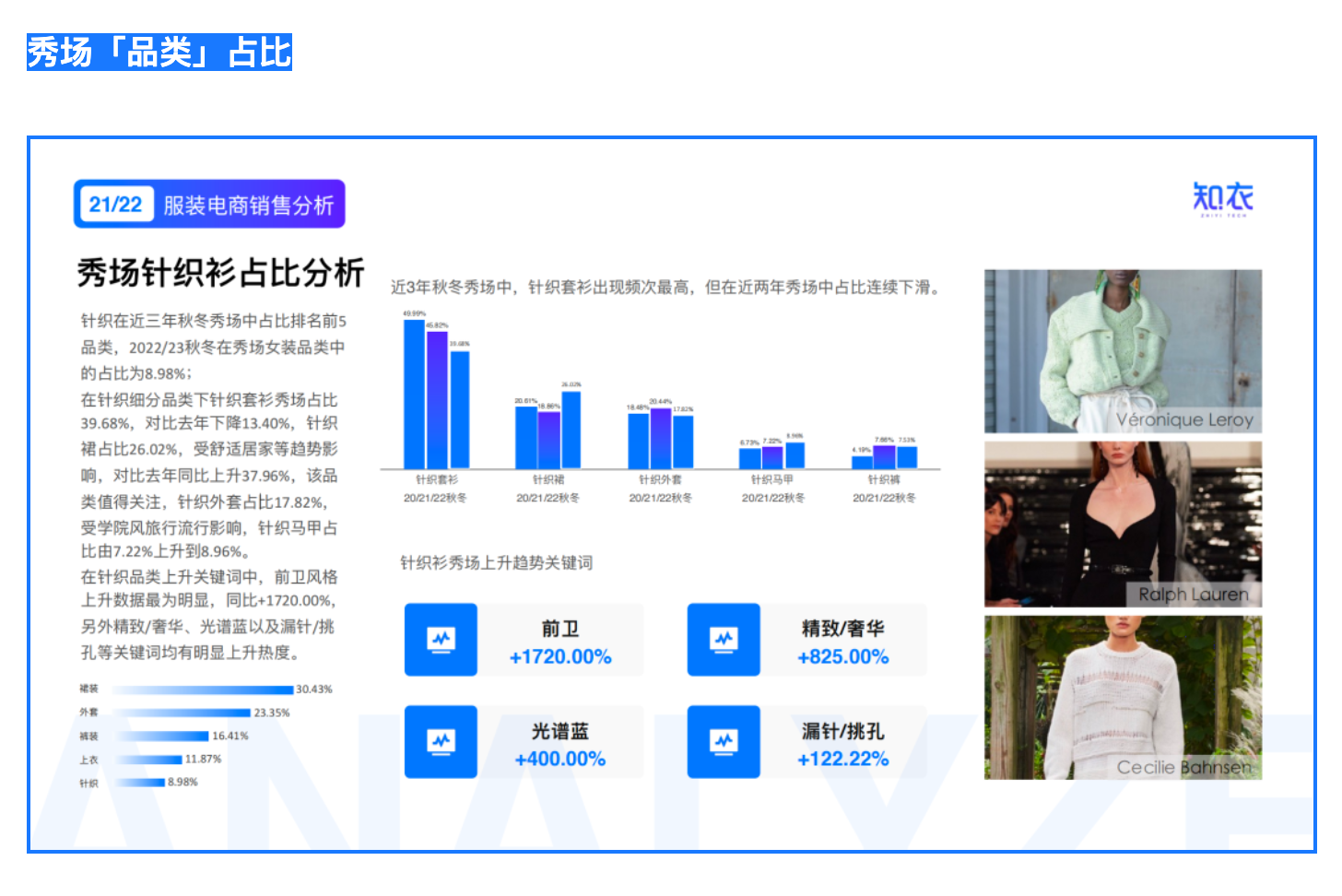1342x896 pixels.
Task: Open the Véronique Leroy runway photo
Action: click(1123, 351)
